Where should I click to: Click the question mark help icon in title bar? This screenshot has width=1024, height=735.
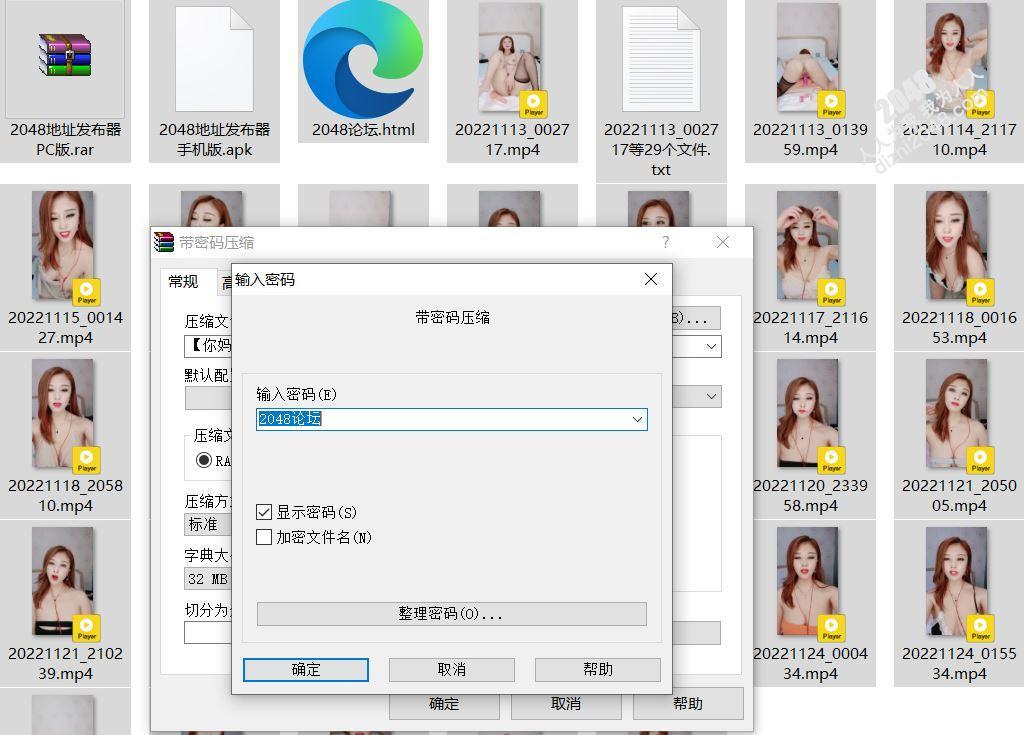click(x=666, y=242)
